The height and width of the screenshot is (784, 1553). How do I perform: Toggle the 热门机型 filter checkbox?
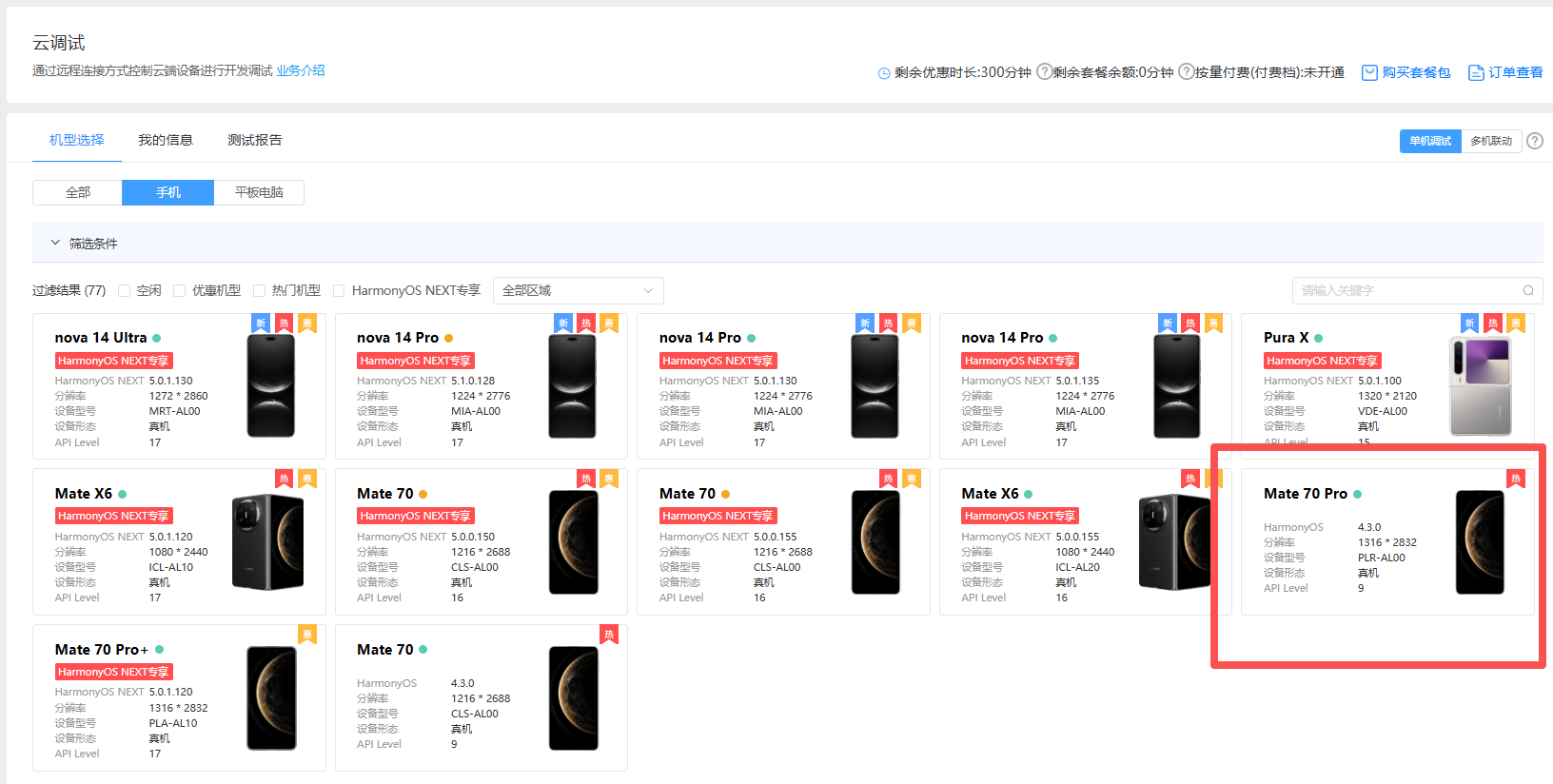[259, 291]
